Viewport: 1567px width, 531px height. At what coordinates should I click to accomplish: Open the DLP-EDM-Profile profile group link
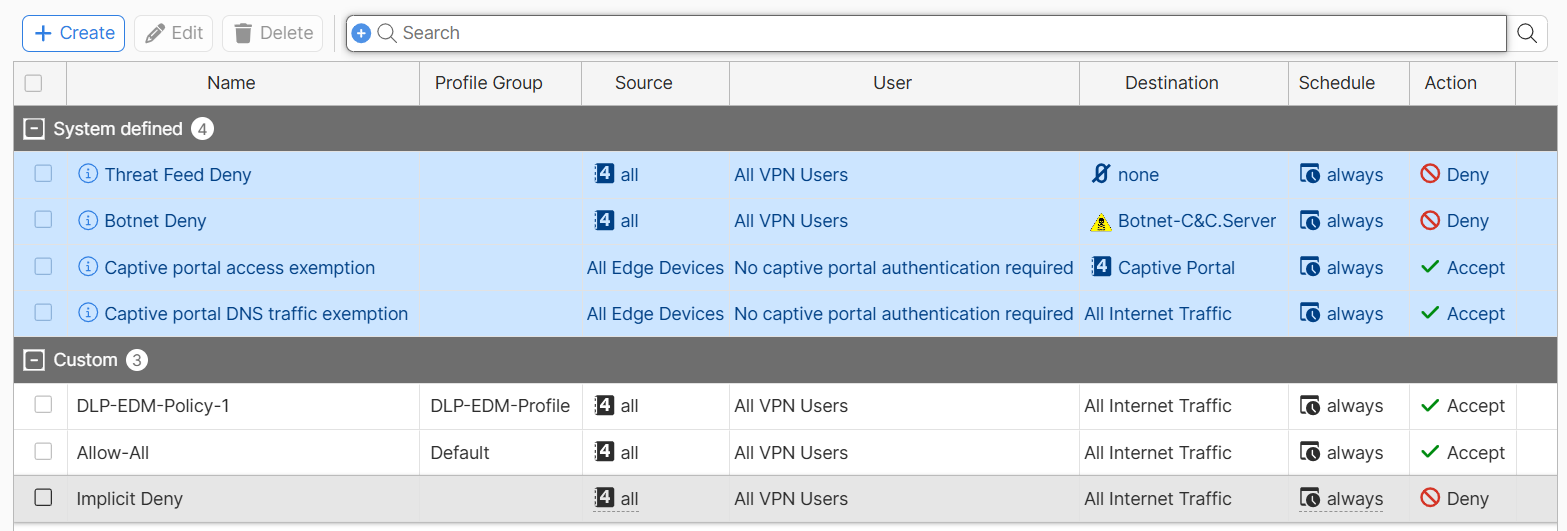coord(500,406)
